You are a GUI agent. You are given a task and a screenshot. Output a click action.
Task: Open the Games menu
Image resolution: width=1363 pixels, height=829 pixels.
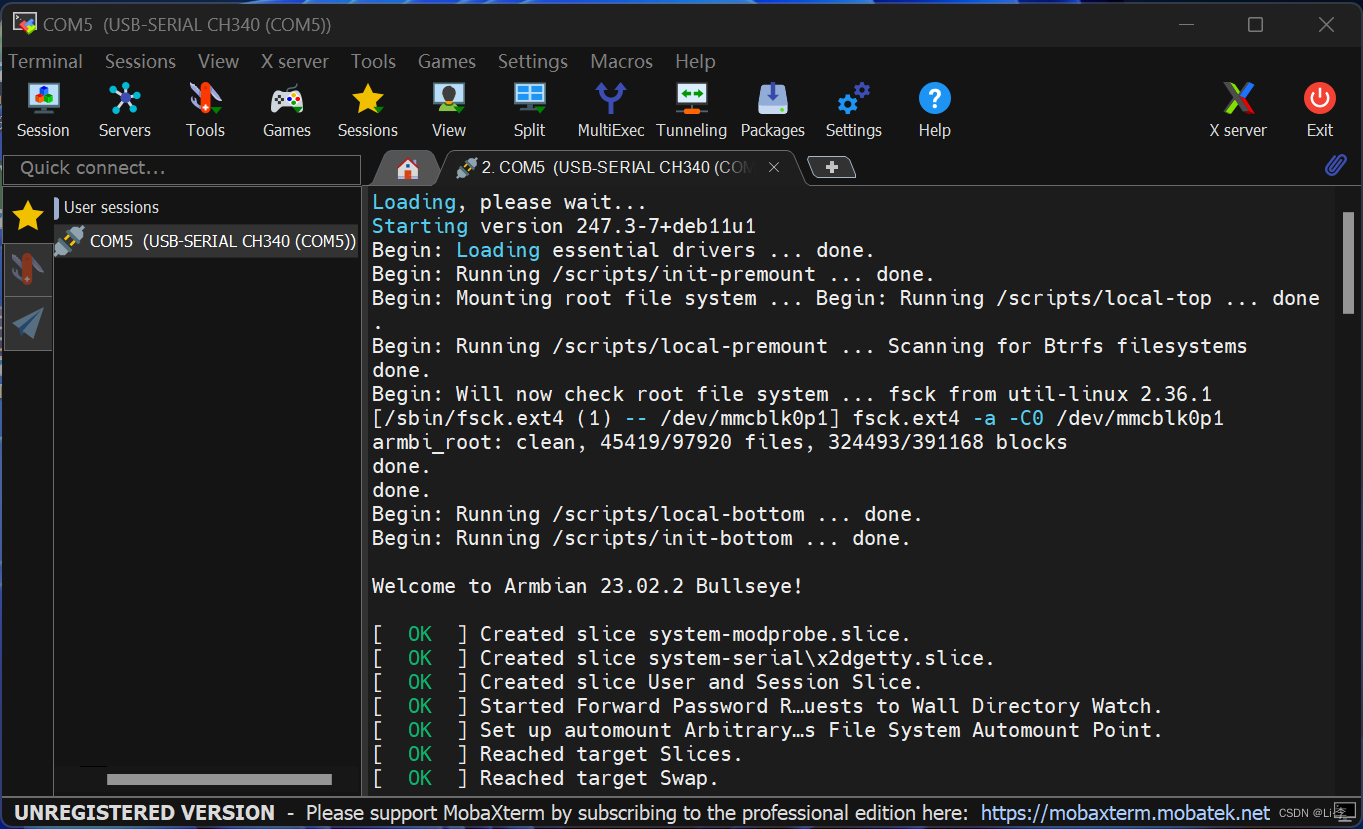tap(447, 61)
